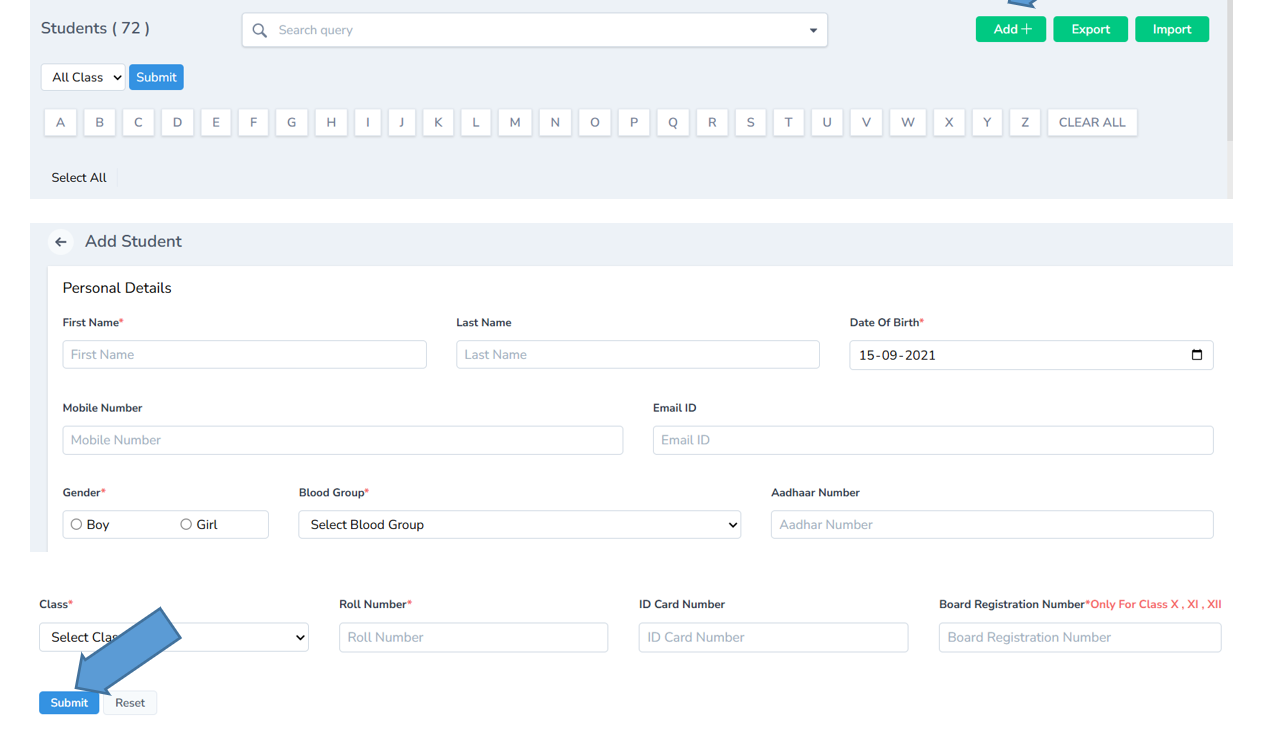Reset the Add Student form
Screen dimensions: 1263x730
[x=129, y=702]
